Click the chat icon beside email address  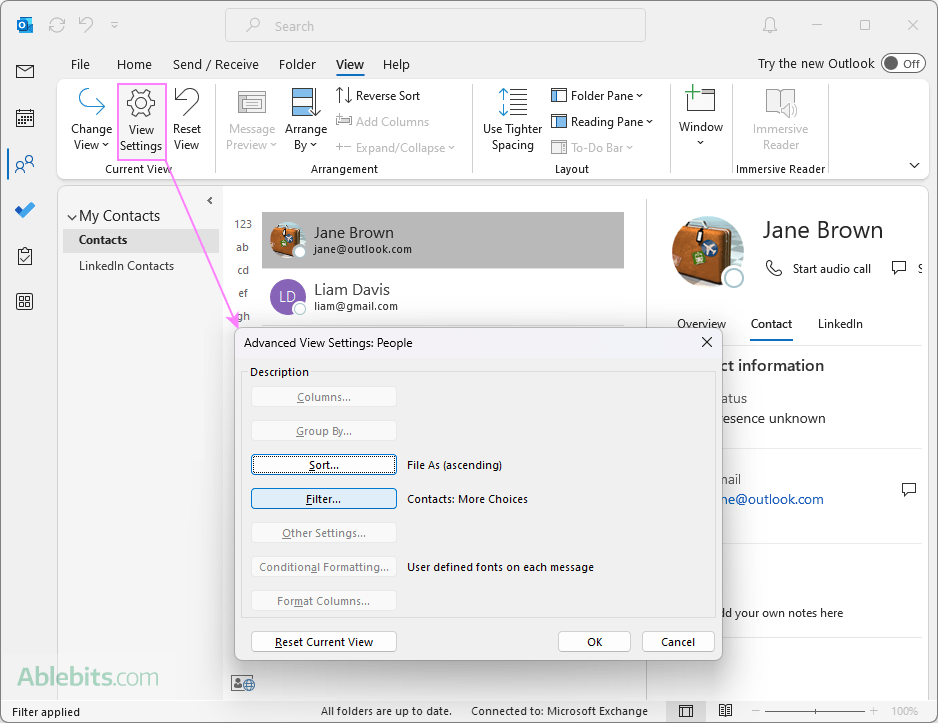(x=909, y=489)
